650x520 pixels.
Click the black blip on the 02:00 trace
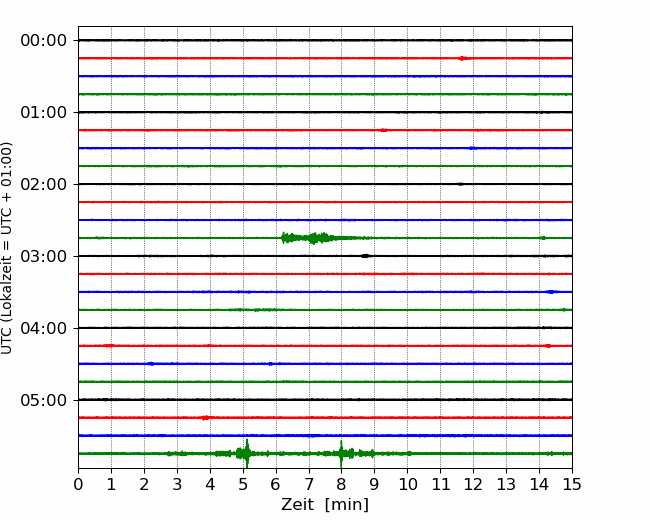point(461,184)
